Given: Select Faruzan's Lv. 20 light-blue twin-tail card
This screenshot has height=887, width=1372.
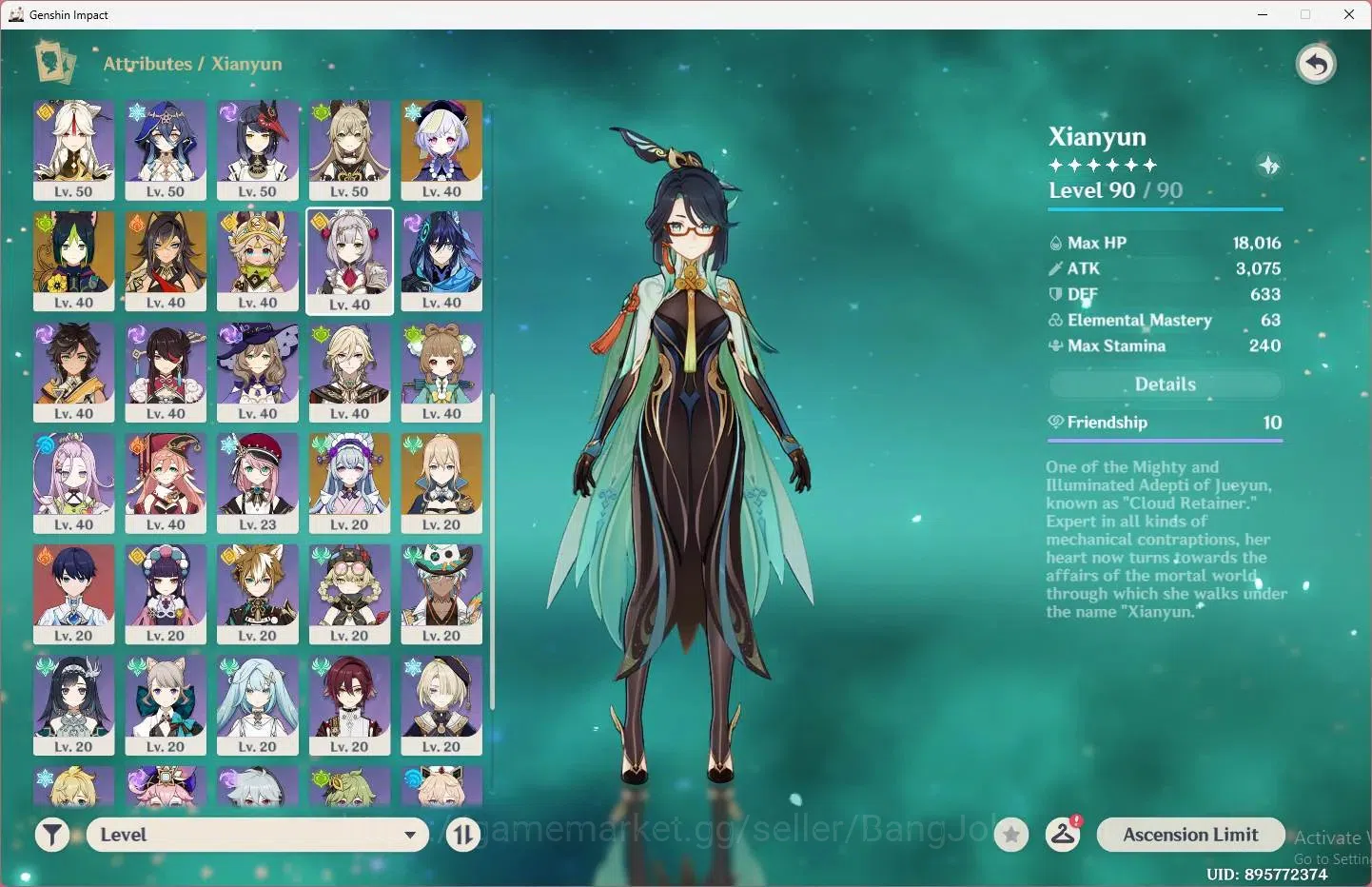Looking at the screenshot, I should pos(258,706).
